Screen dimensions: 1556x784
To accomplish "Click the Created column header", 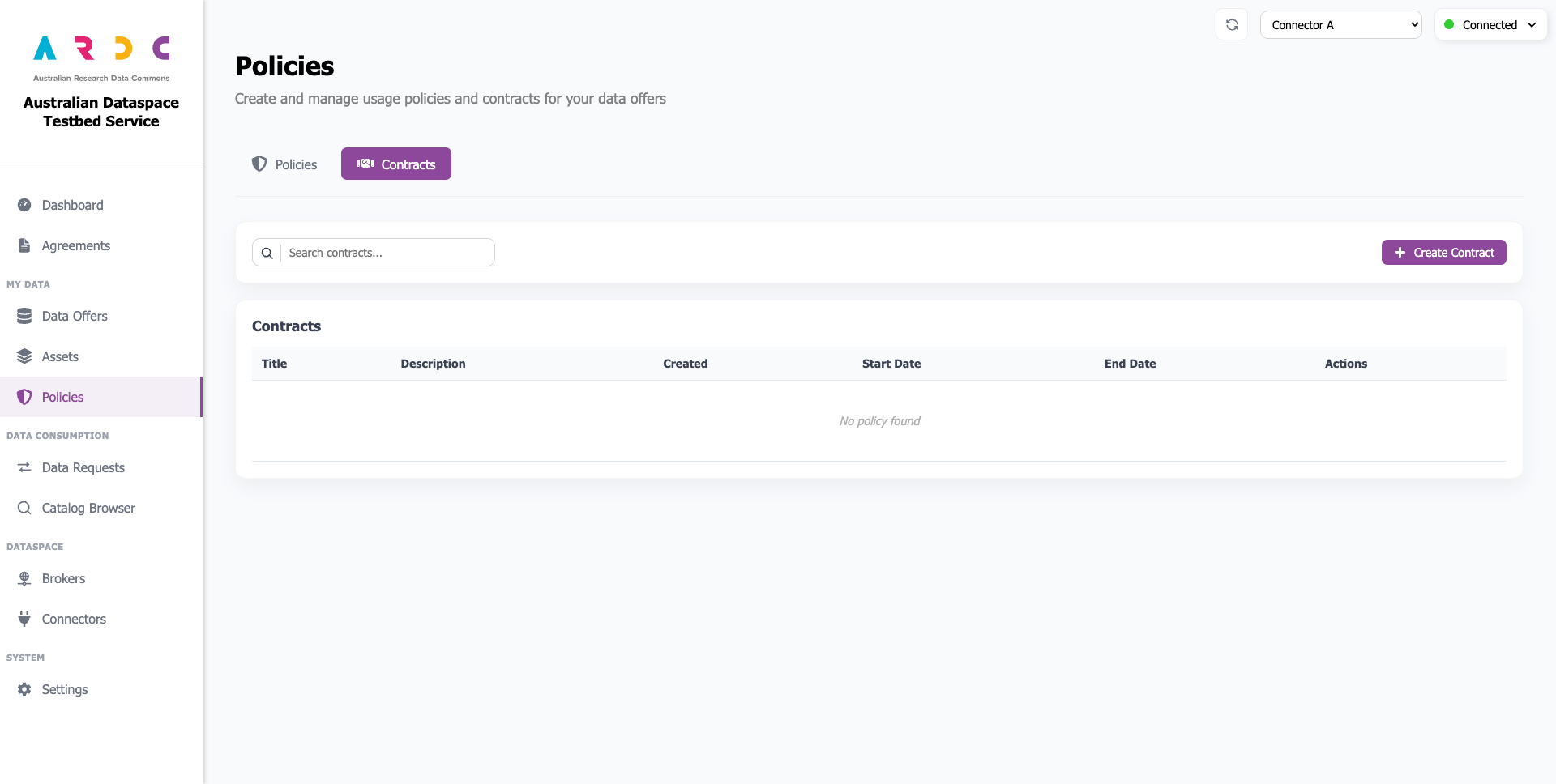I will [x=685, y=364].
